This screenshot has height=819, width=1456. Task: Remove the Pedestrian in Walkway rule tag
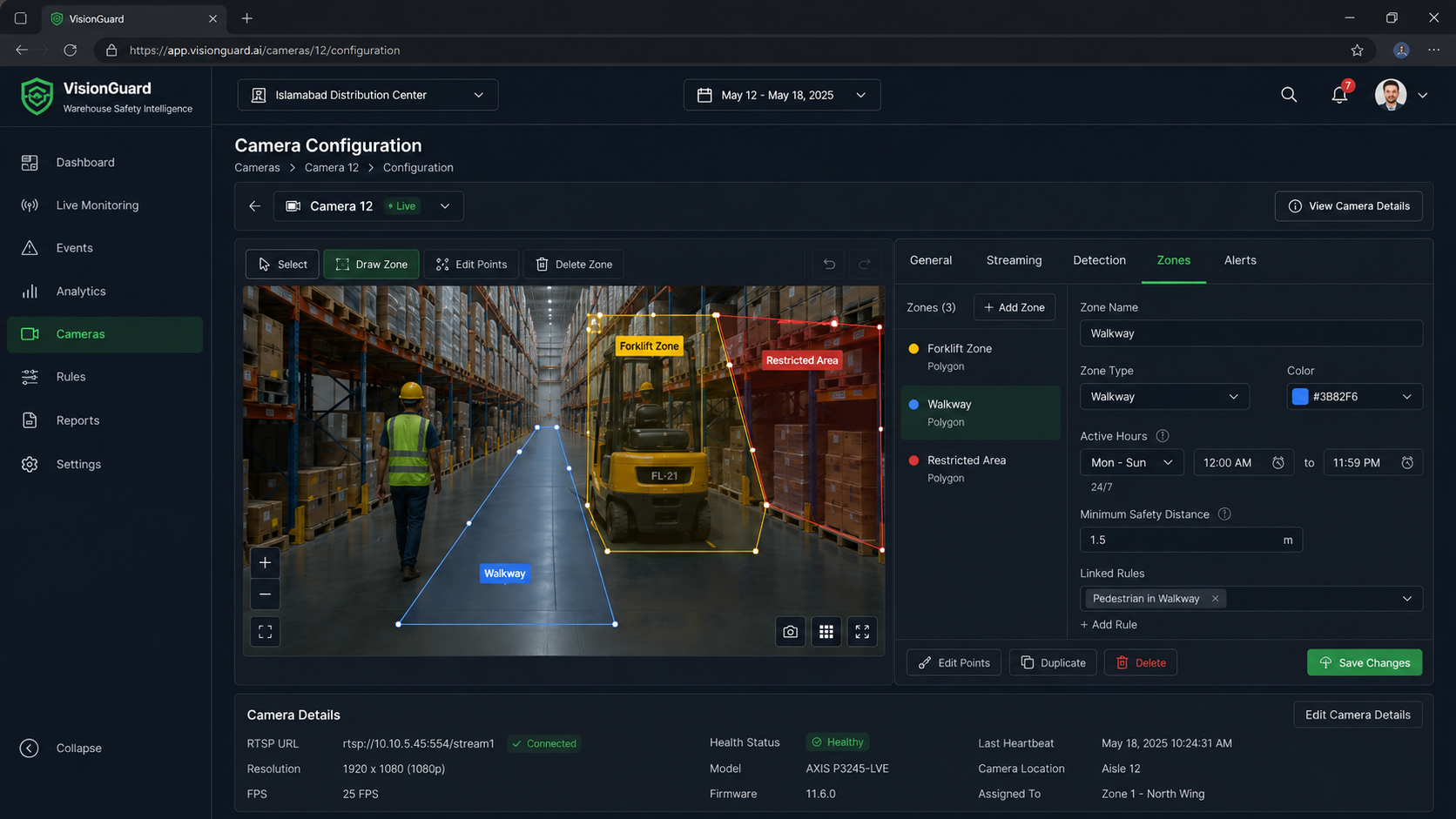pyautogui.click(x=1215, y=599)
